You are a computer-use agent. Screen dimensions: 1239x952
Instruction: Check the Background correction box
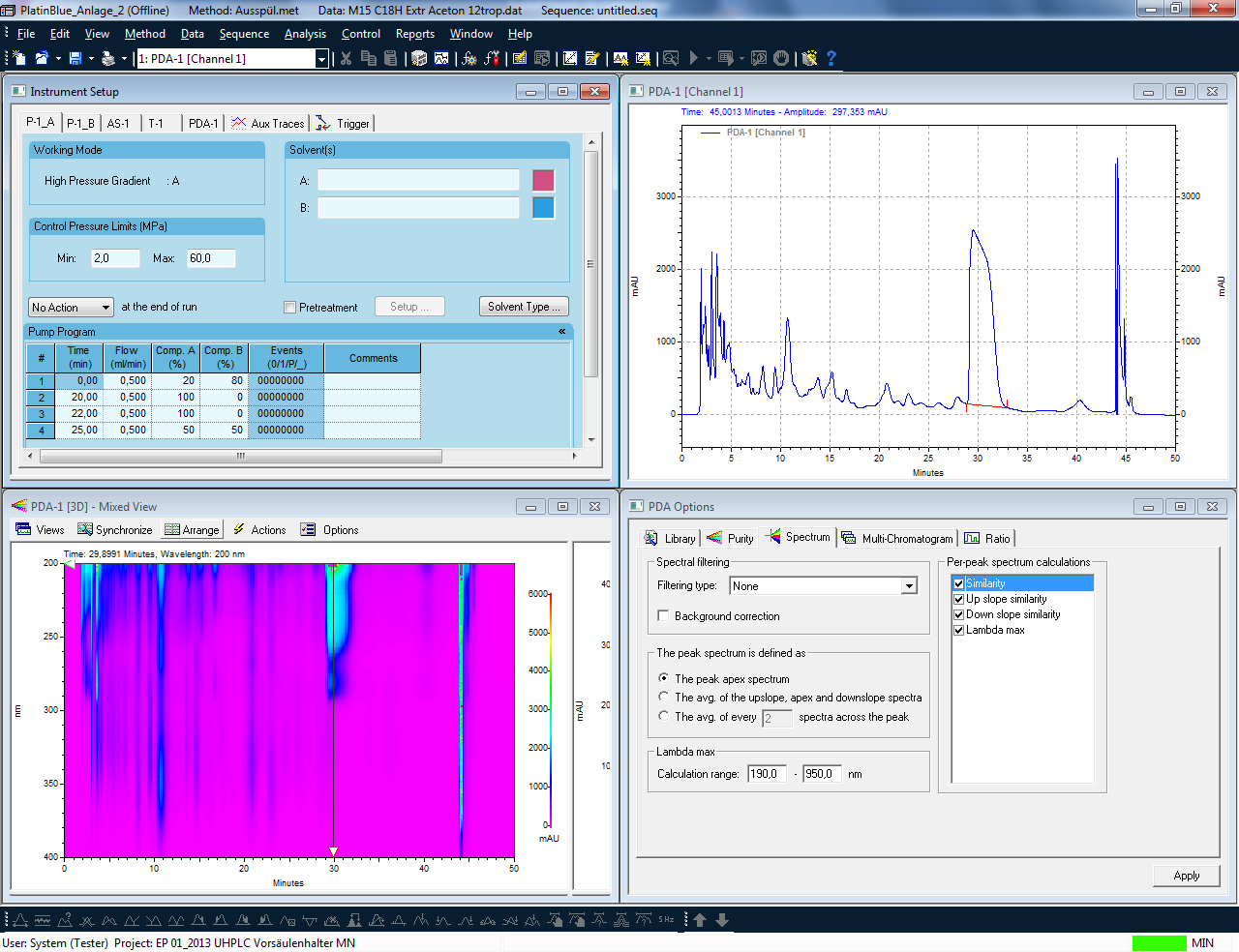click(663, 616)
